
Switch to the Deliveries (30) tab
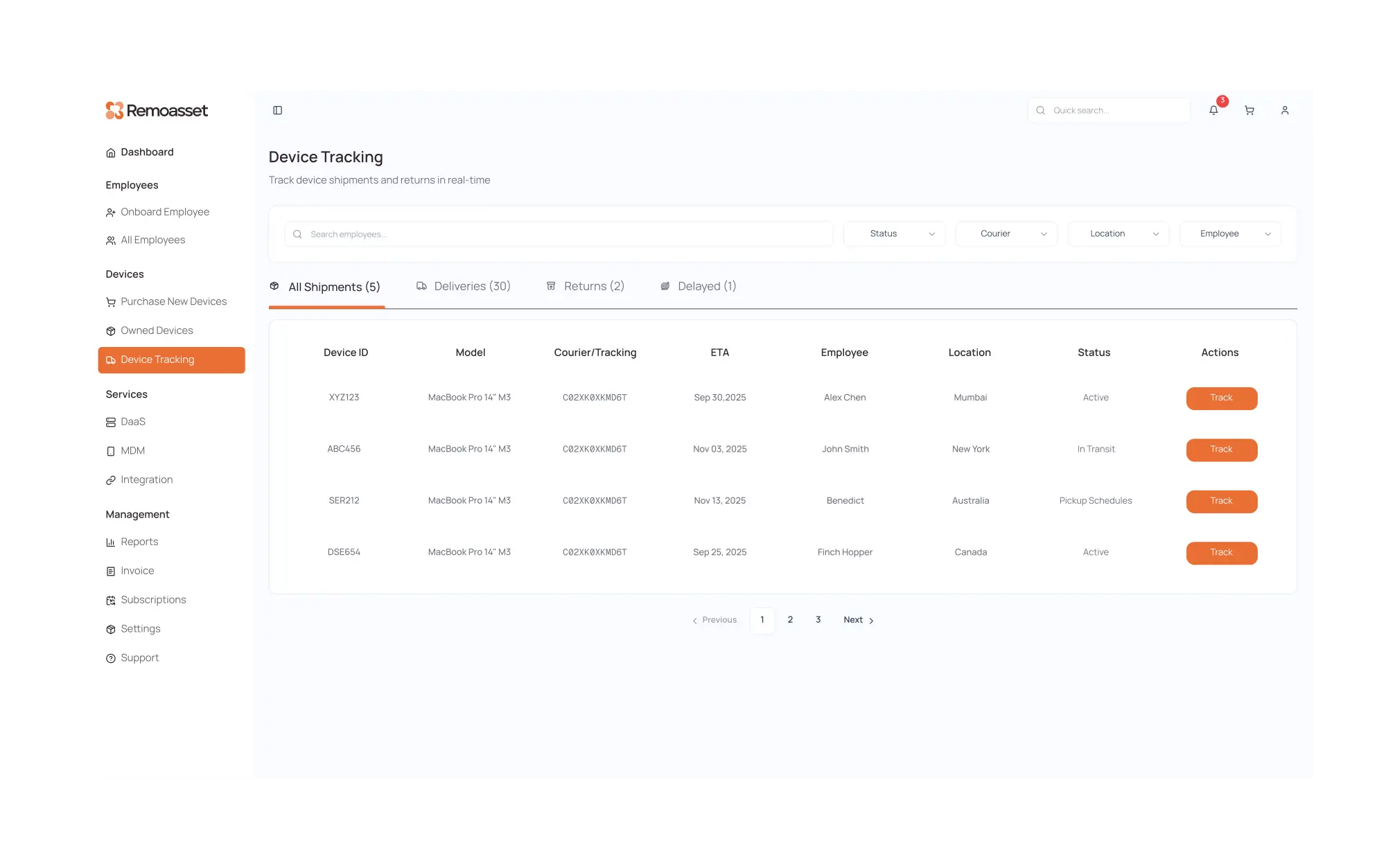pos(464,286)
